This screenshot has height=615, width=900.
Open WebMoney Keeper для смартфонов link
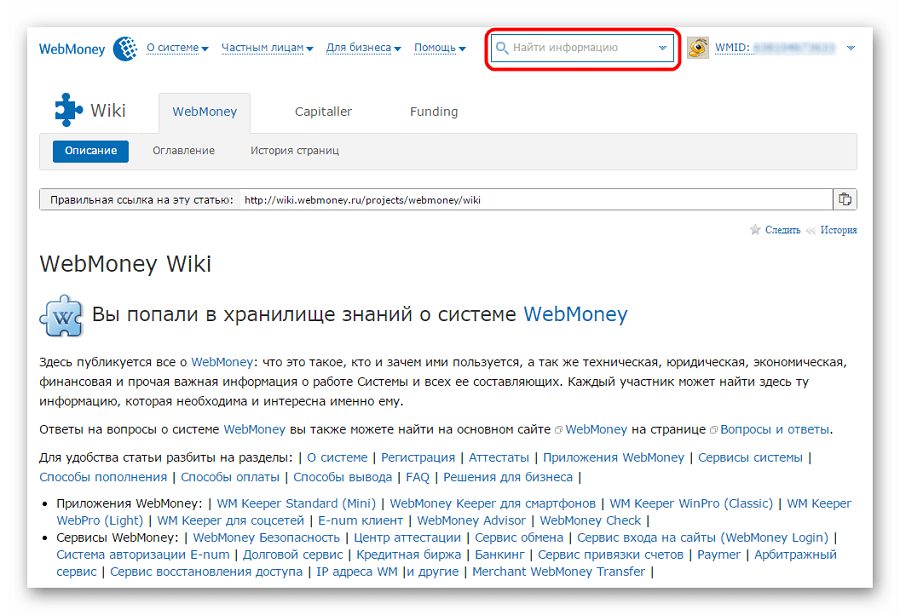click(492, 504)
